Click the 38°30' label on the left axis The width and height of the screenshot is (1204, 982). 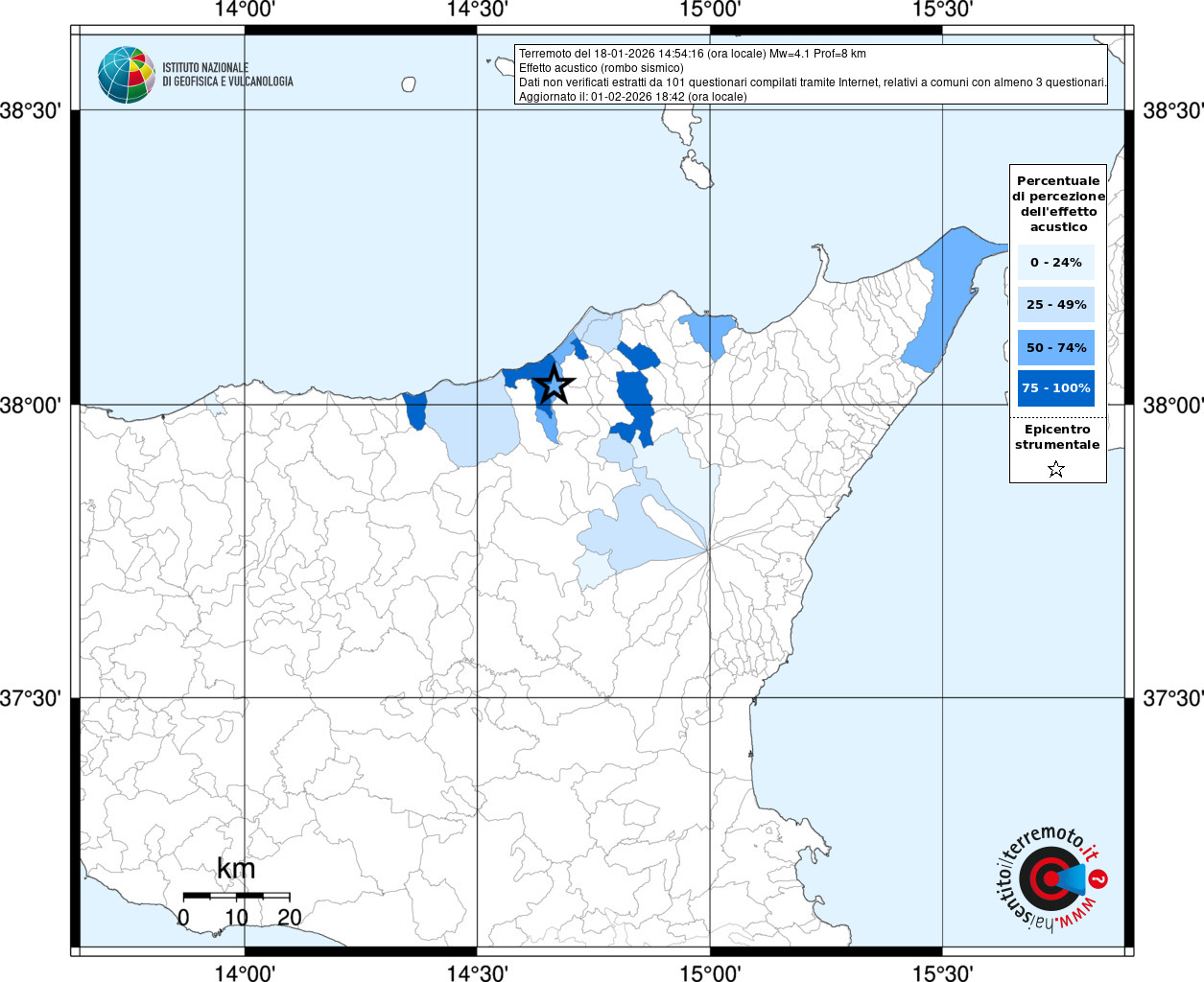[x=31, y=110]
